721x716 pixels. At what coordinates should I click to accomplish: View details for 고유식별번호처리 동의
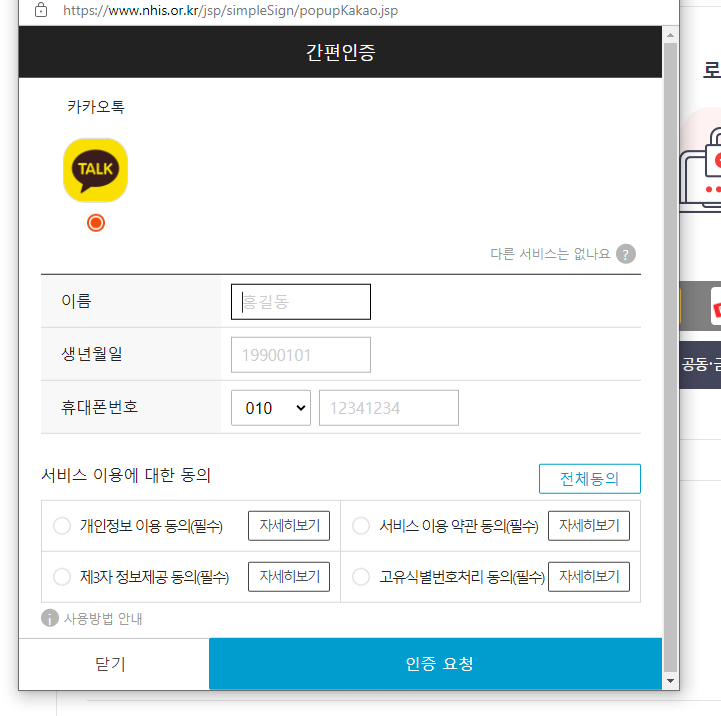[589, 577]
